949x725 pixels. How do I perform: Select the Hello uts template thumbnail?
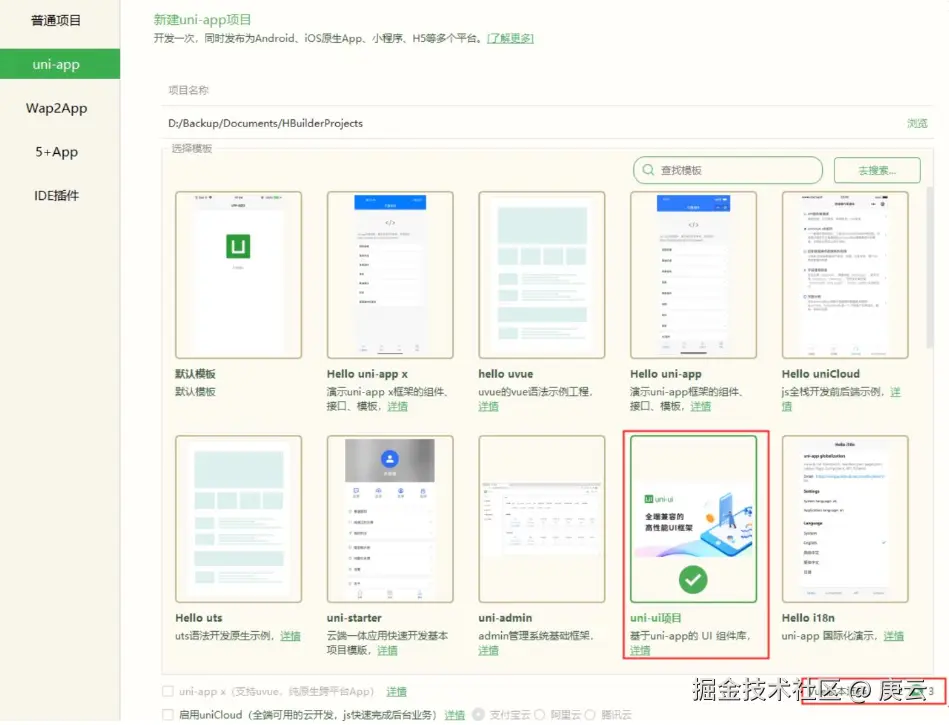[x=238, y=519]
